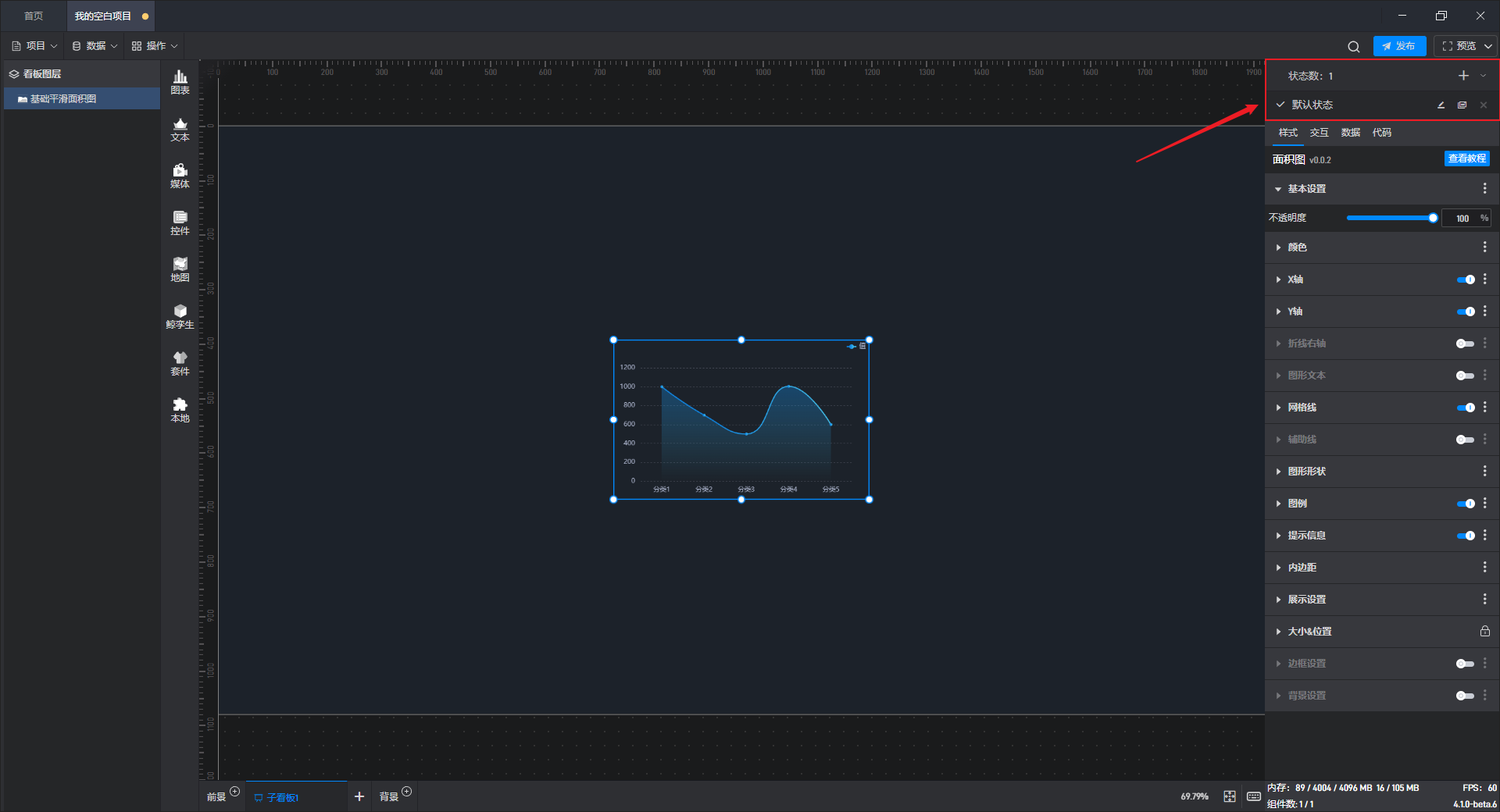Open the 地图 map components panel
Image resolution: width=1500 pixels, height=812 pixels.
pos(180,269)
